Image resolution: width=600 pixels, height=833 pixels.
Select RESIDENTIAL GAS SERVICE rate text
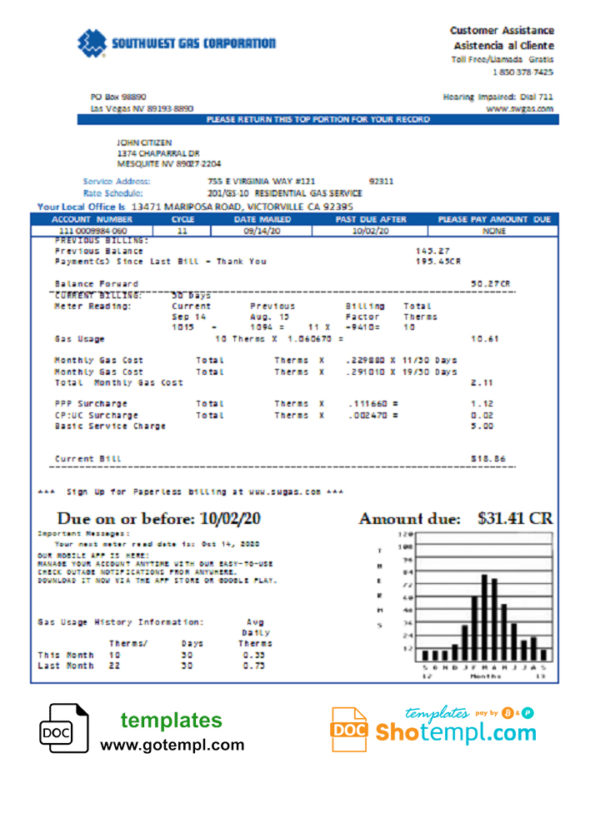pos(308,193)
